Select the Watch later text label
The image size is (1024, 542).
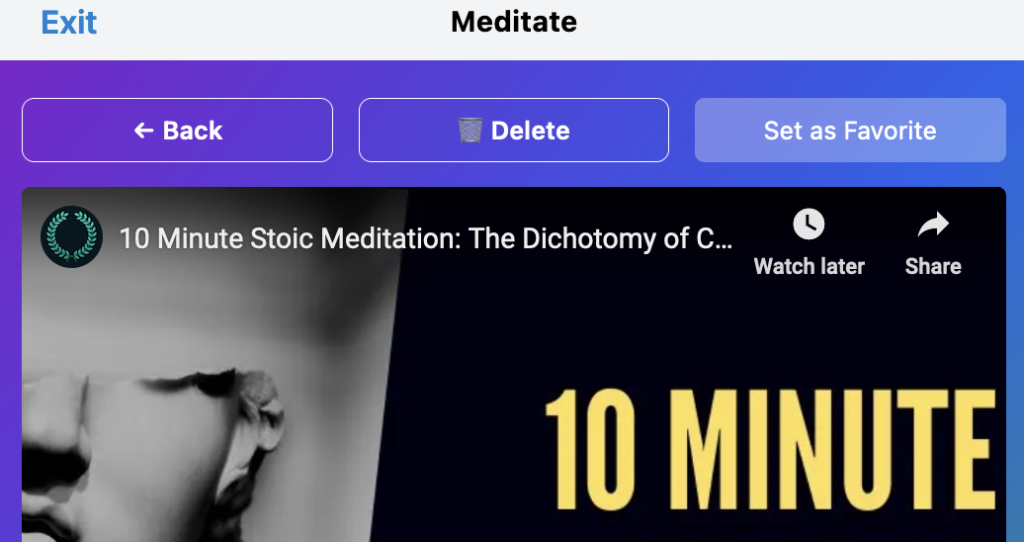pos(809,266)
